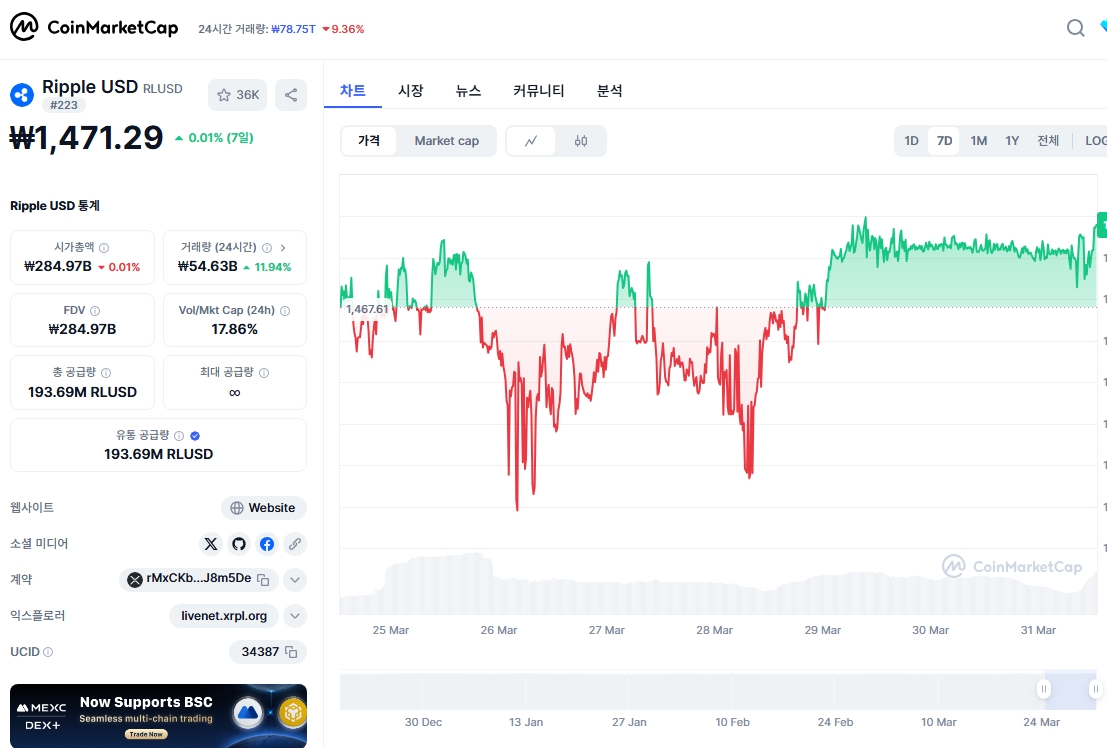1107x748 pixels.
Task: Switch to line chart view
Action: [531, 141]
